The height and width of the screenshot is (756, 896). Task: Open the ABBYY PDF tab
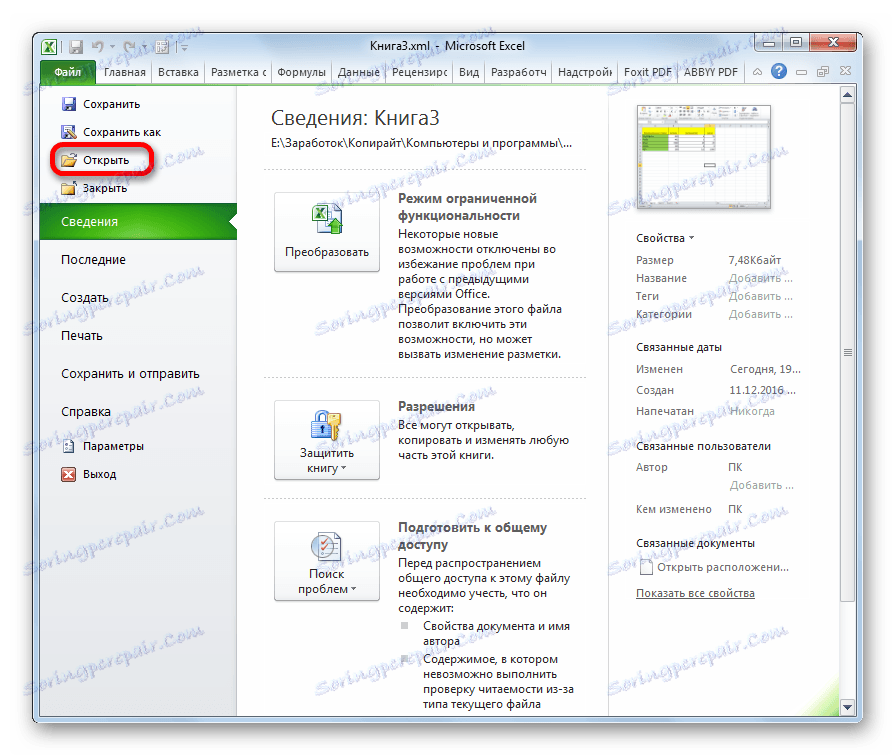[x=711, y=73]
